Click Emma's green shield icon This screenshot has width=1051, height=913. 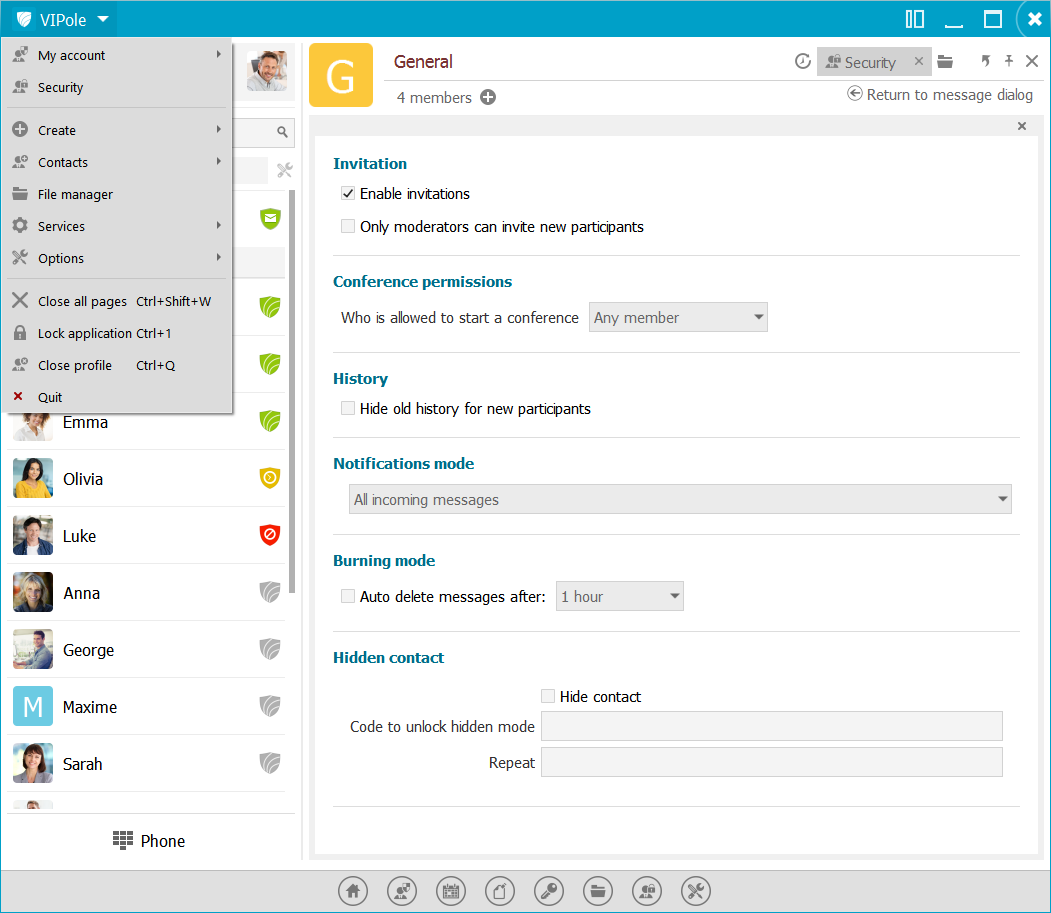click(x=269, y=421)
